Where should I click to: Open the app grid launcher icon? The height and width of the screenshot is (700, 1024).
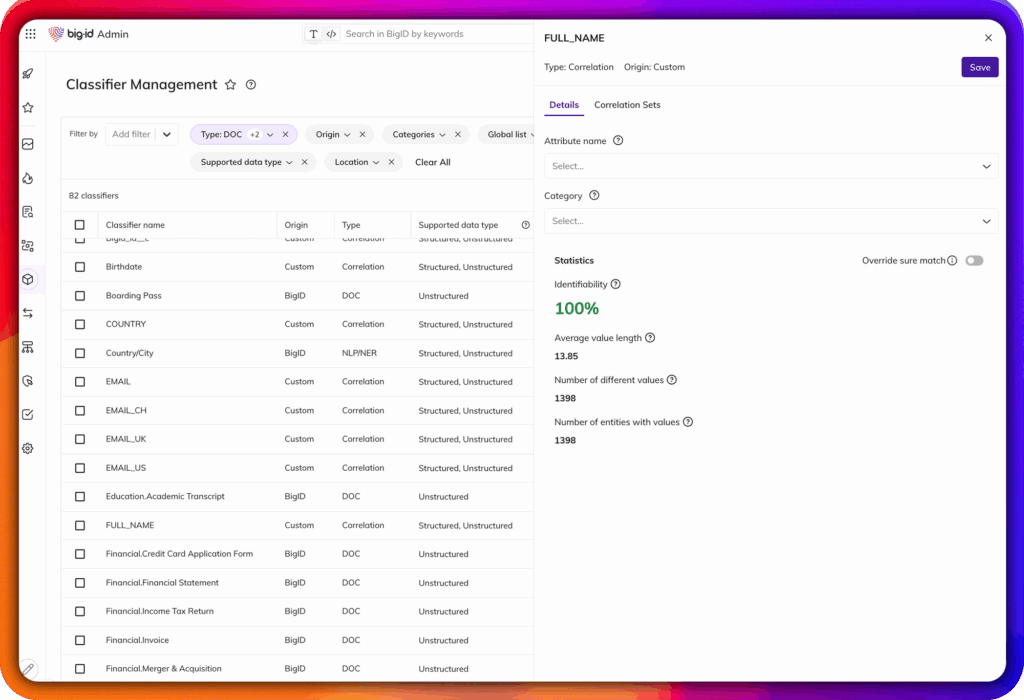click(x=30, y=34)
